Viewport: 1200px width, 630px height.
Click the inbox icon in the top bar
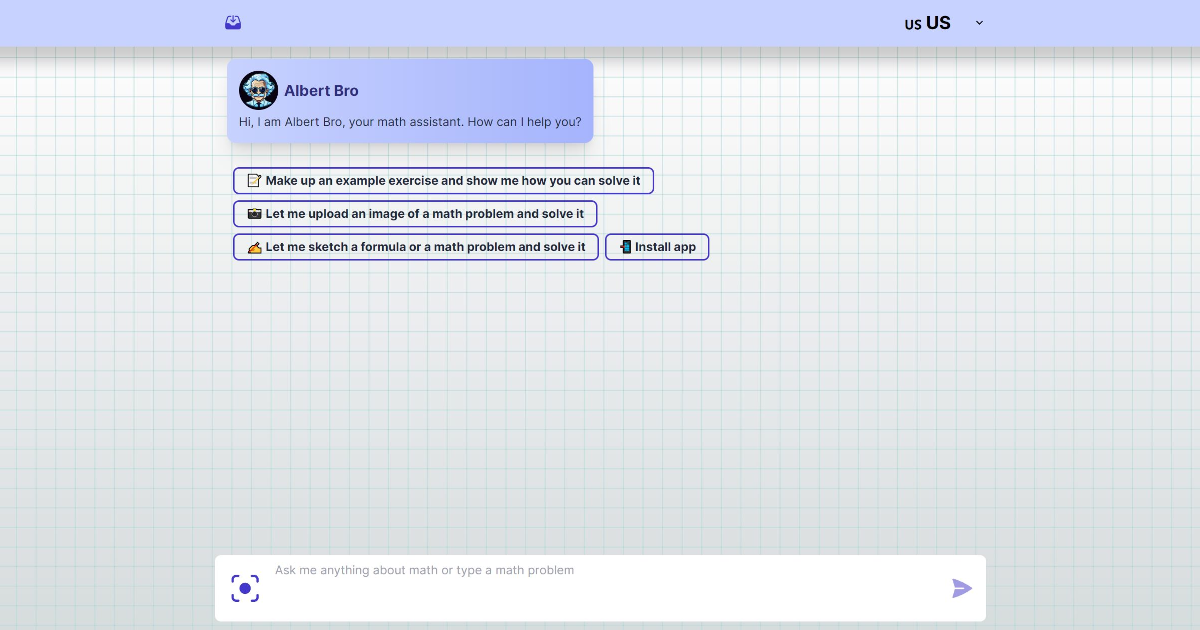233,22
